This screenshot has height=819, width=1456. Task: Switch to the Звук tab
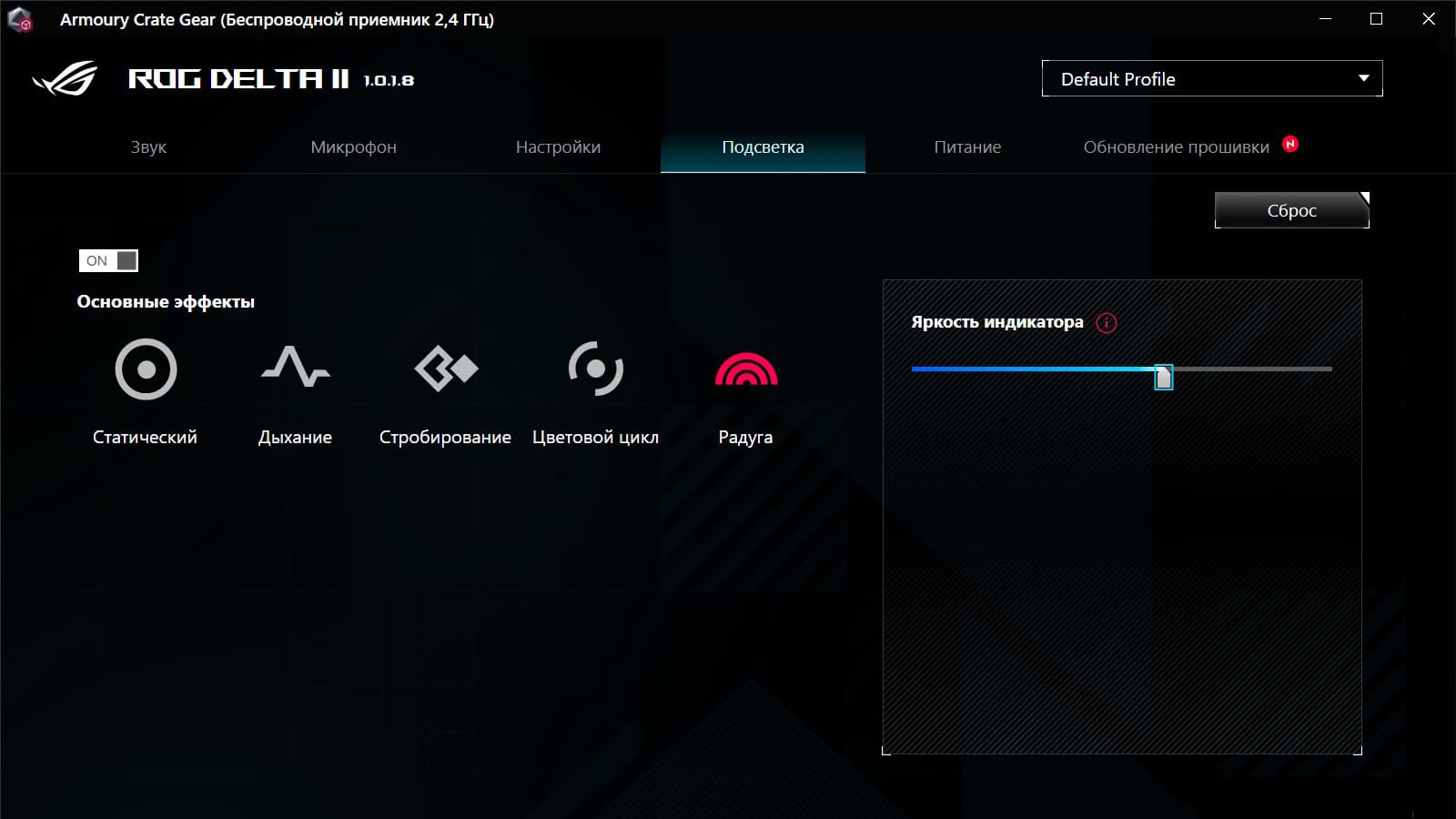coord(148,147)
